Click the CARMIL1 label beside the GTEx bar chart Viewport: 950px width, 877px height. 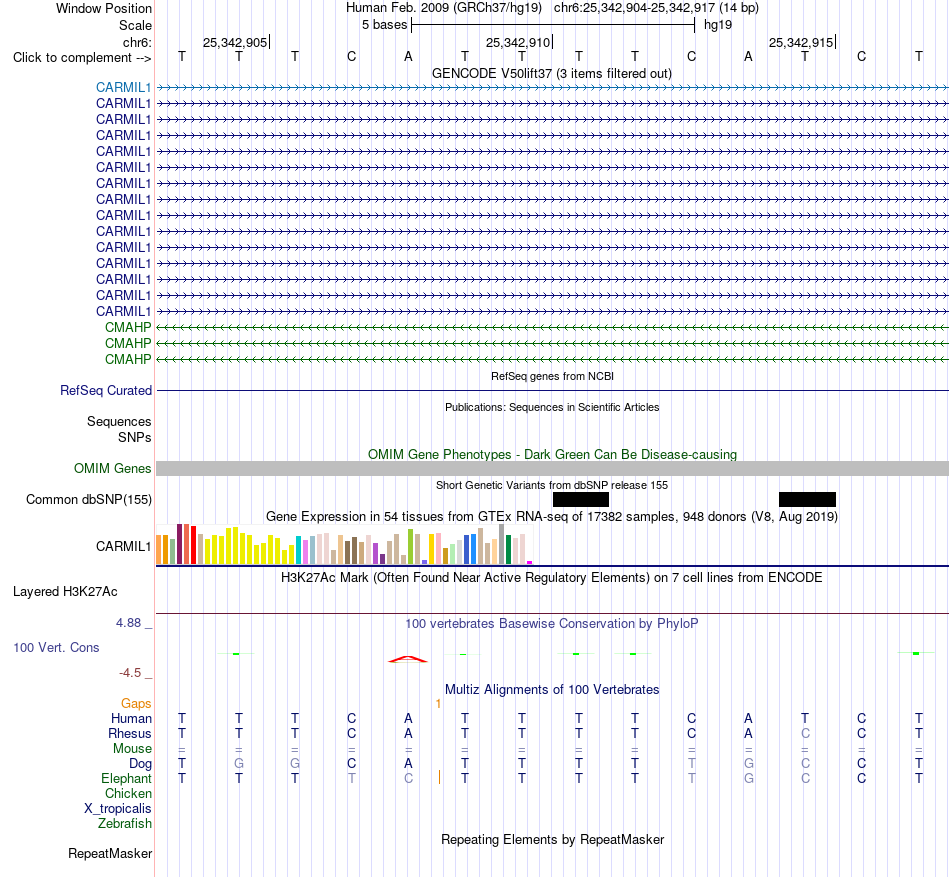pyautogui.click(x=123, y=546)
